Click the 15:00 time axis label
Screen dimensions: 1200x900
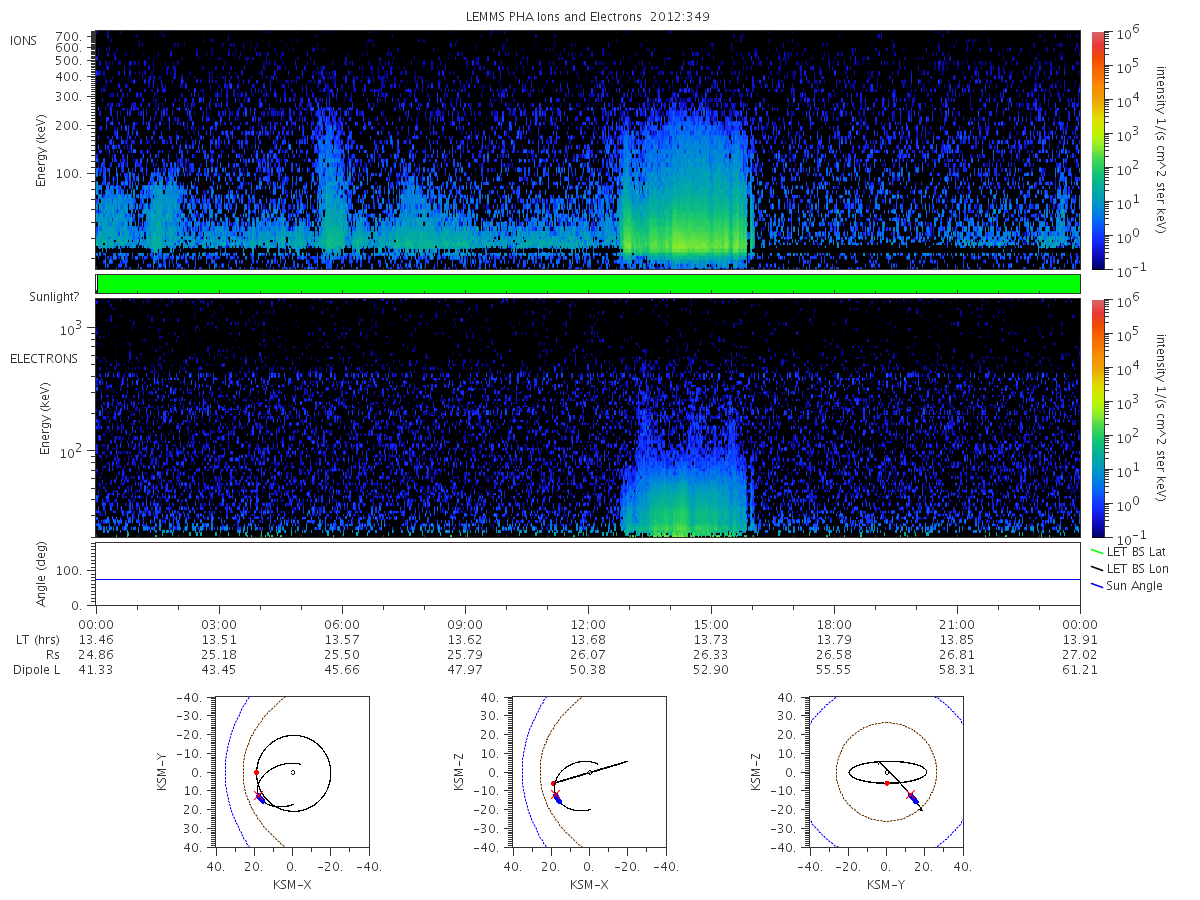[711, 622]
